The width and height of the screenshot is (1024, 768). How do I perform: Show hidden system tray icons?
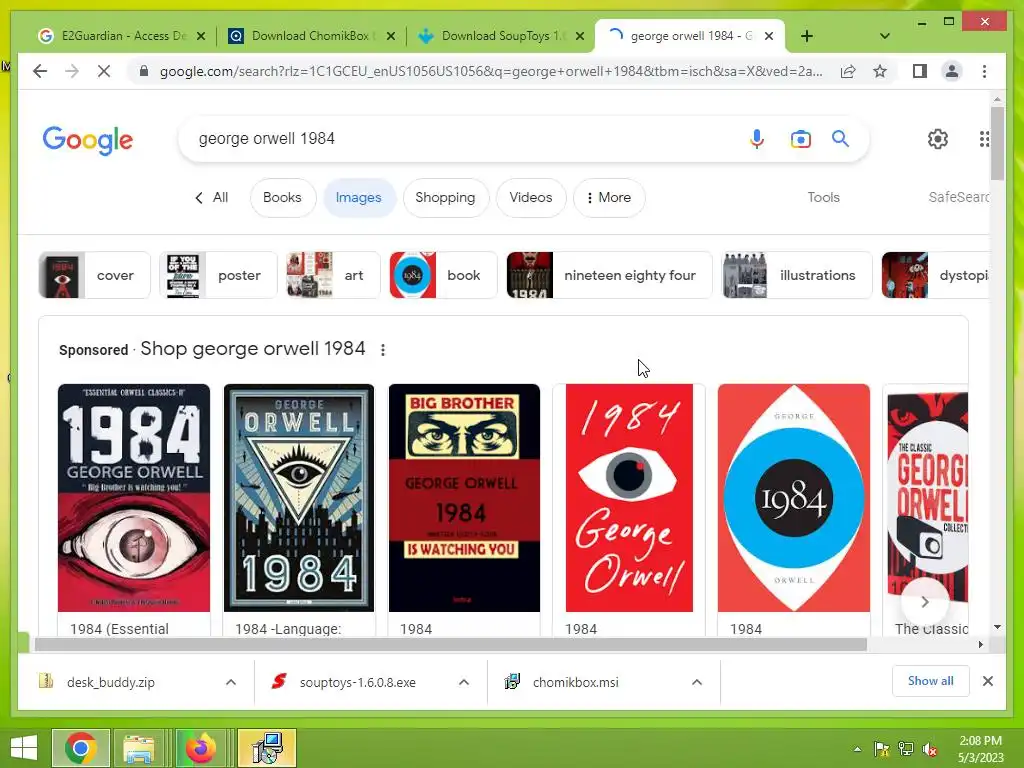click(857, 749)
